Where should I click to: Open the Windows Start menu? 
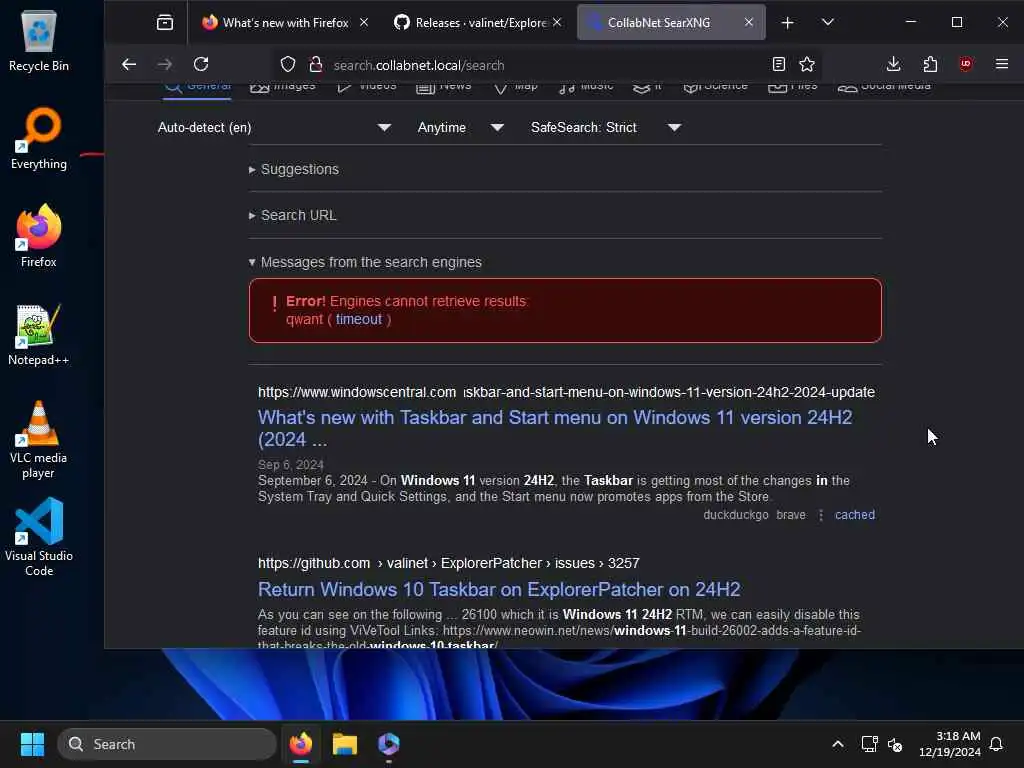click(x=32, y=744)
